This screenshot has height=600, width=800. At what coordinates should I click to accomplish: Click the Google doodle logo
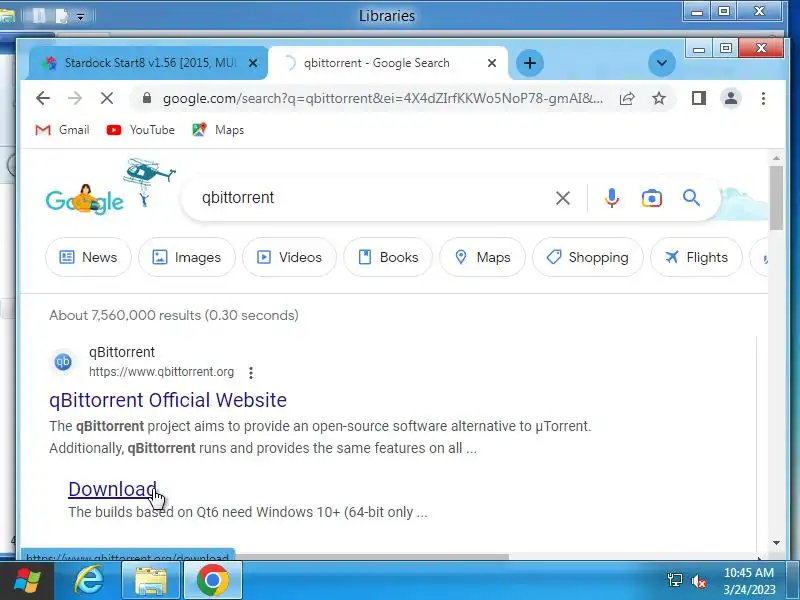click(x=110, y=189)
